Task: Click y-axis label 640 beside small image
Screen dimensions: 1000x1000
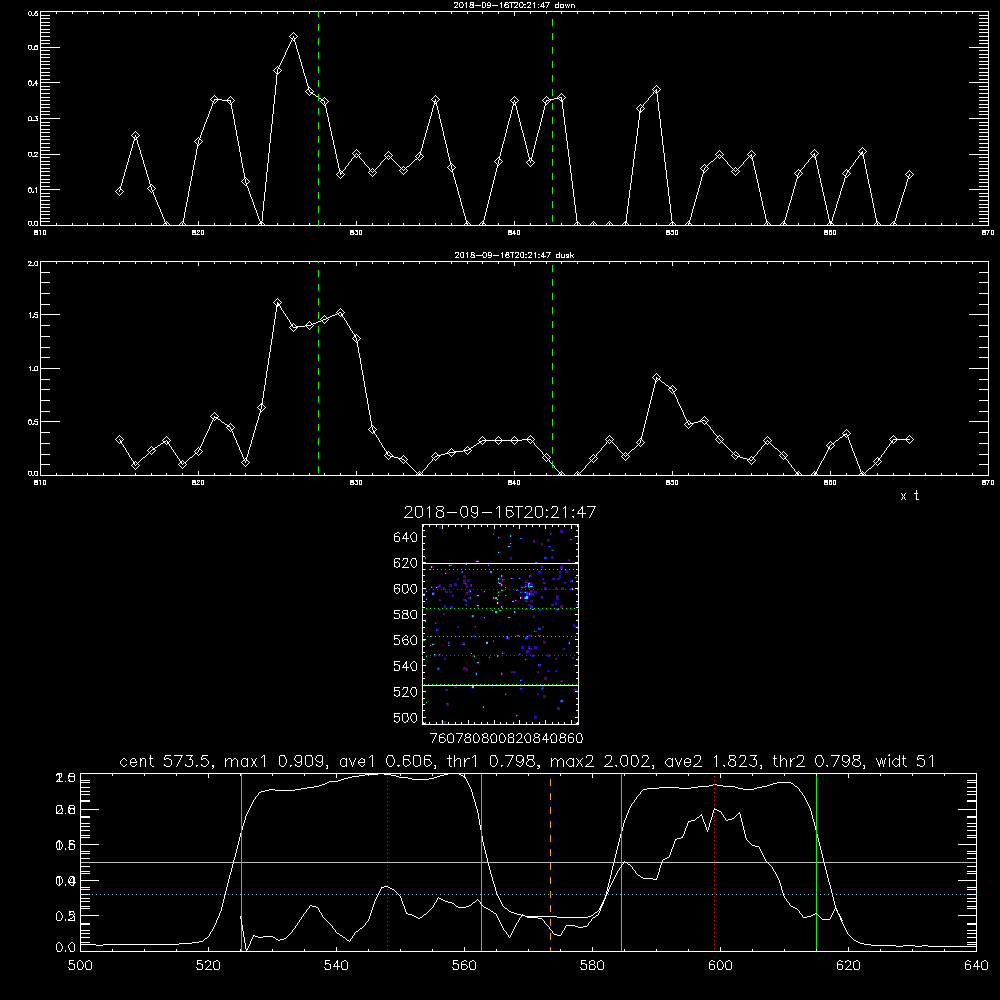Action: click(x=405, y=538)
